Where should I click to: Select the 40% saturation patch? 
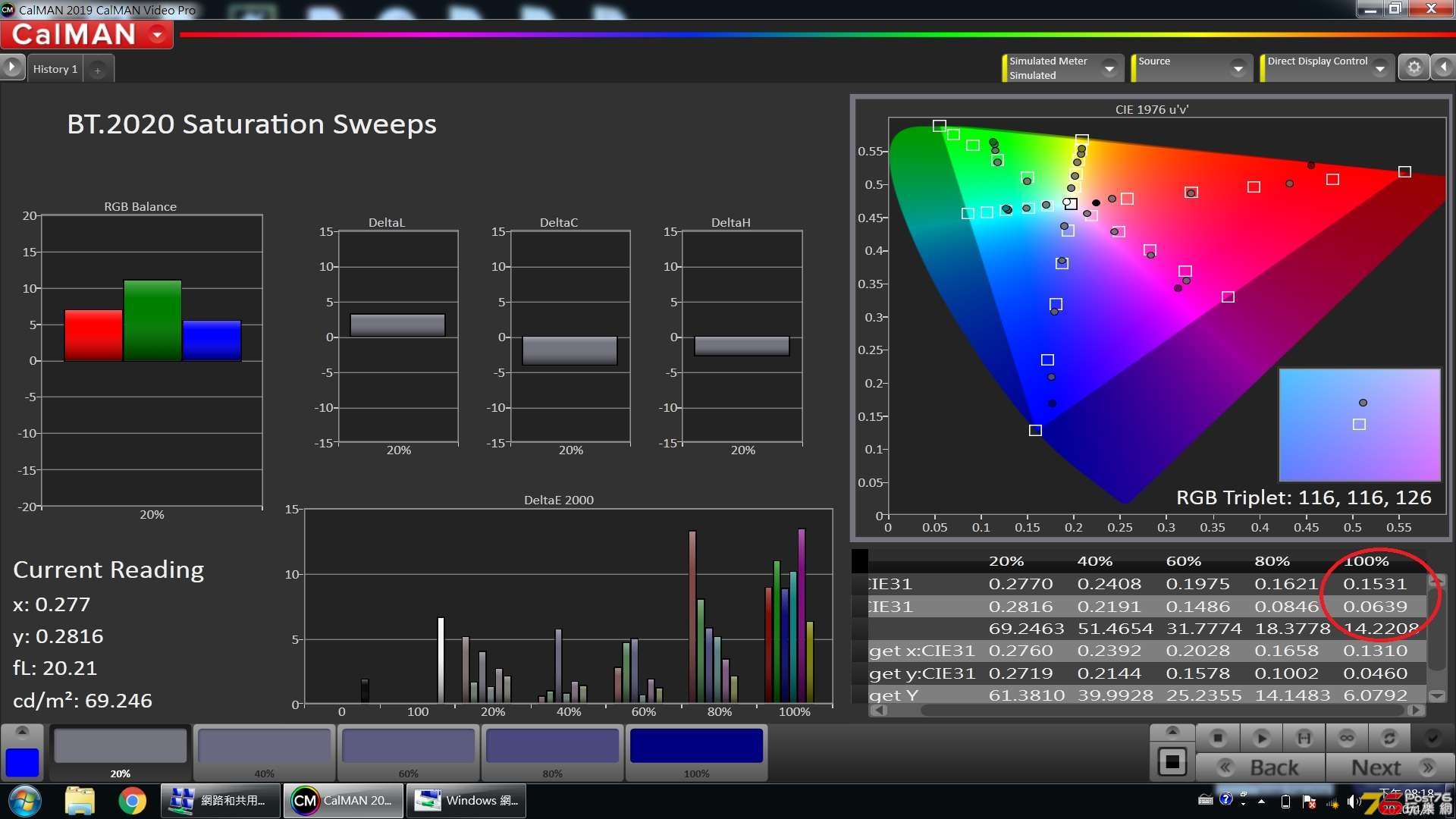pos(264,752)
